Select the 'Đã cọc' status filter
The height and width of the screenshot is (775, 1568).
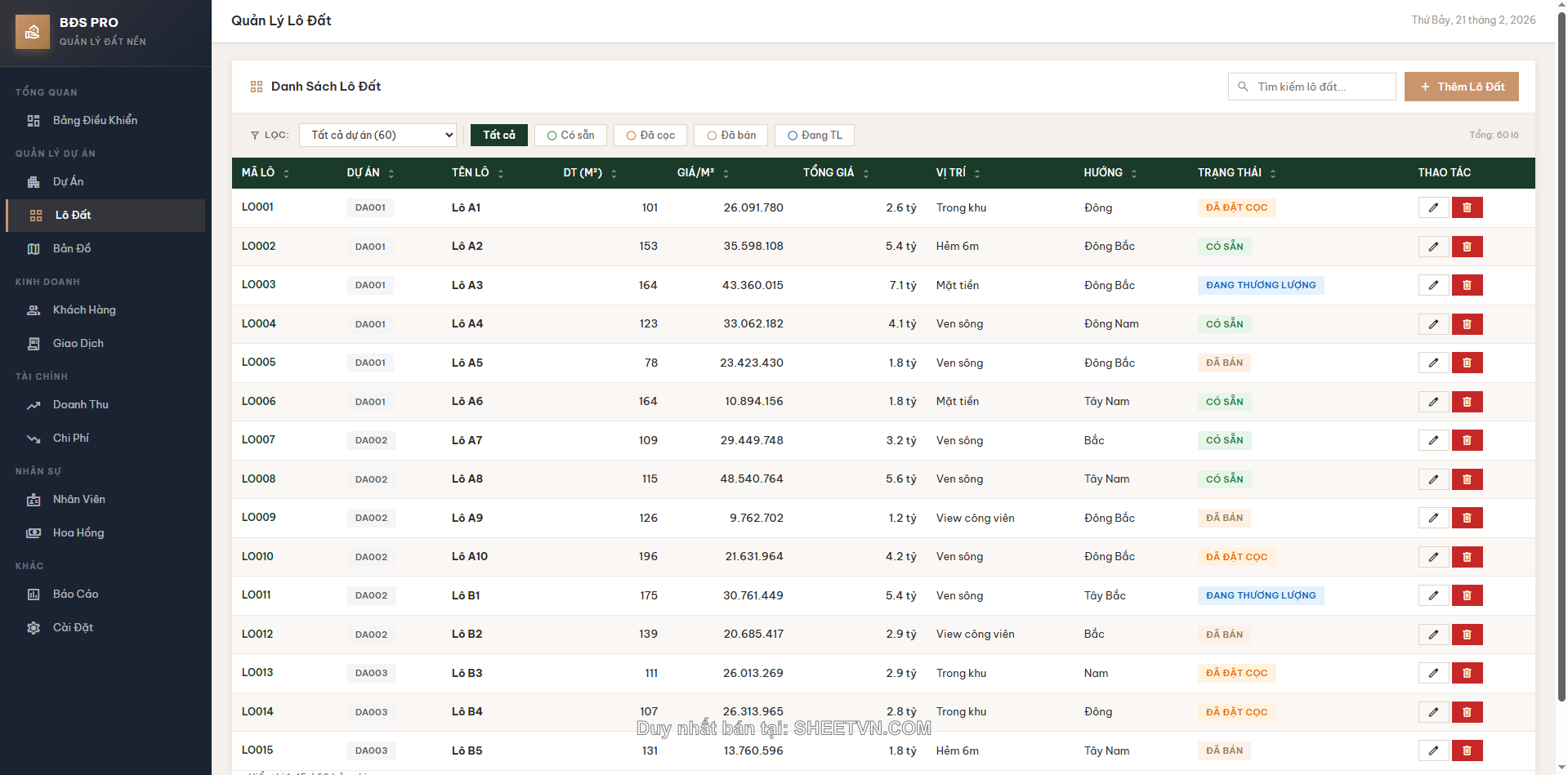[x=650, y=136]
